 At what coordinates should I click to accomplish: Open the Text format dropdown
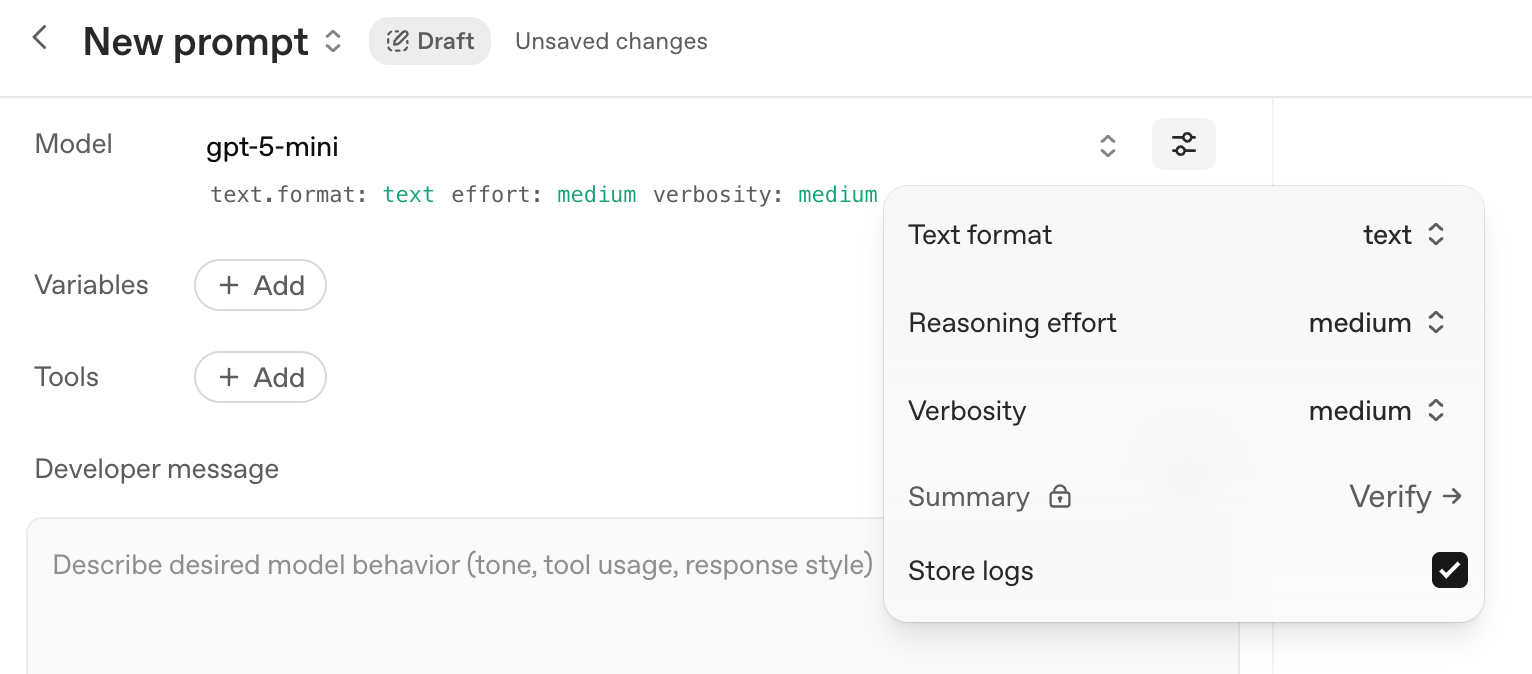coord(1405,234)
